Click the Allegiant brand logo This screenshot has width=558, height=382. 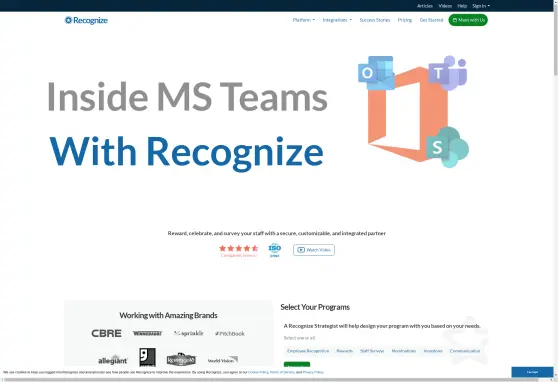pos(113,360)
